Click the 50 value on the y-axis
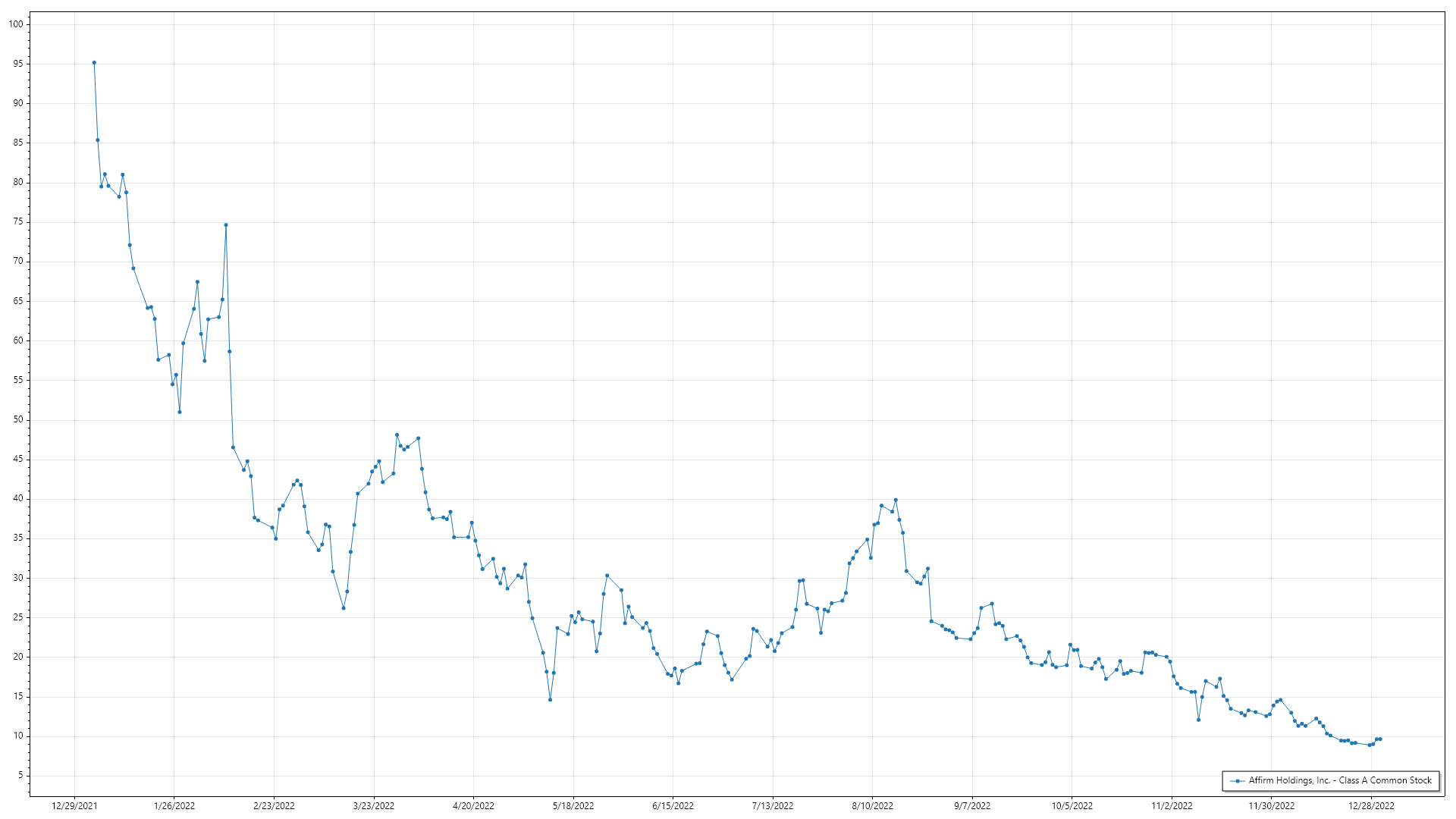1456x819 pixels. 18,419
